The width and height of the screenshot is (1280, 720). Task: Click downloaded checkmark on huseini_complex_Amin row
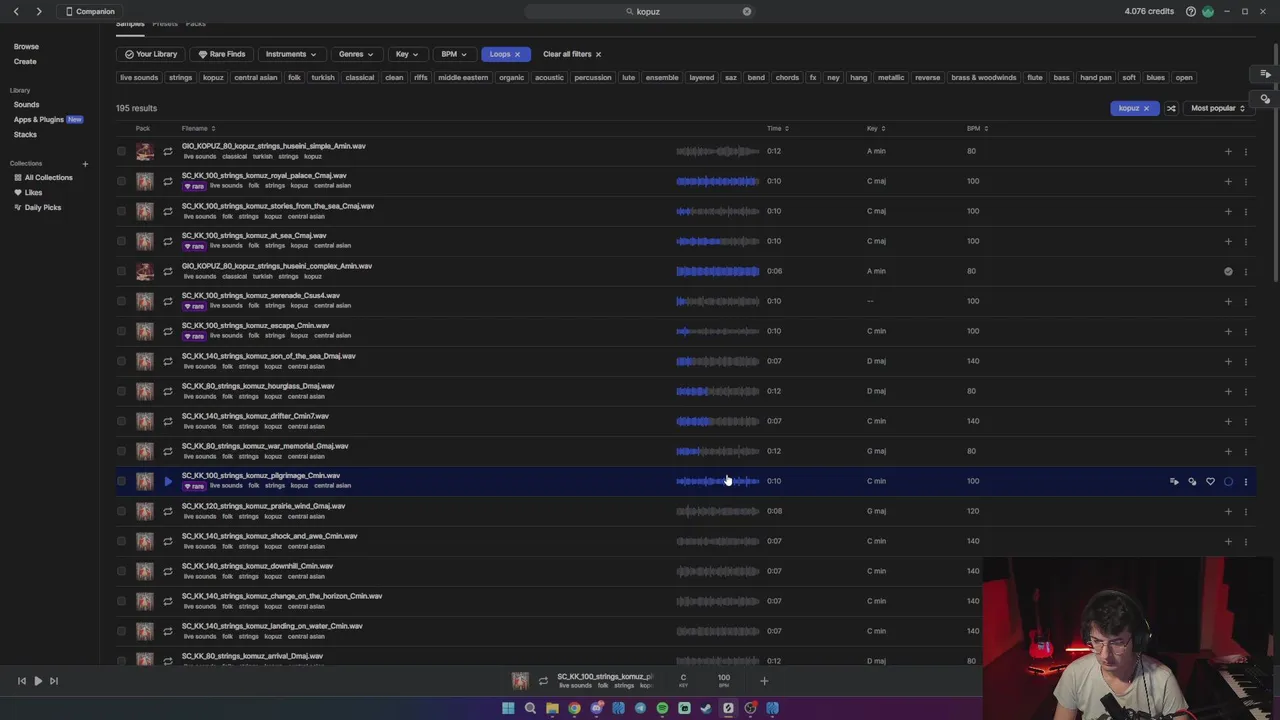pyautogui.click(x=1228, y=271)
